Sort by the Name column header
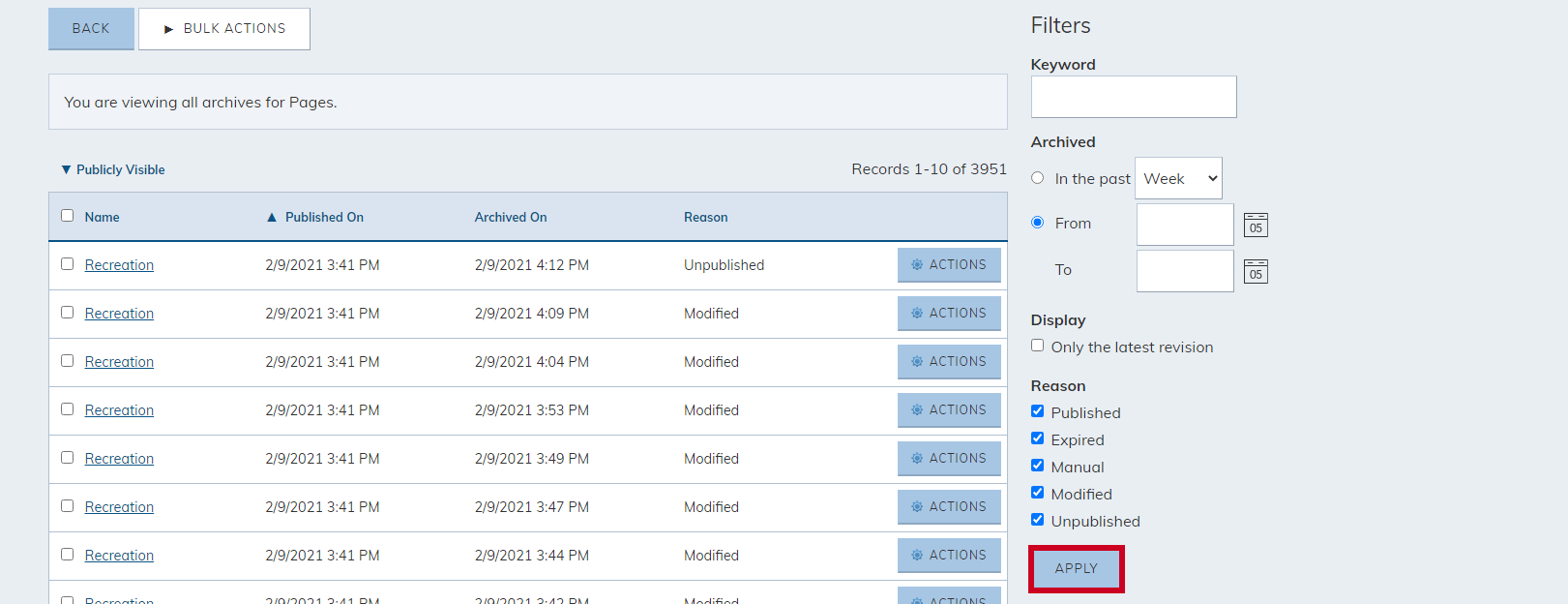 [x=102, y=218]
